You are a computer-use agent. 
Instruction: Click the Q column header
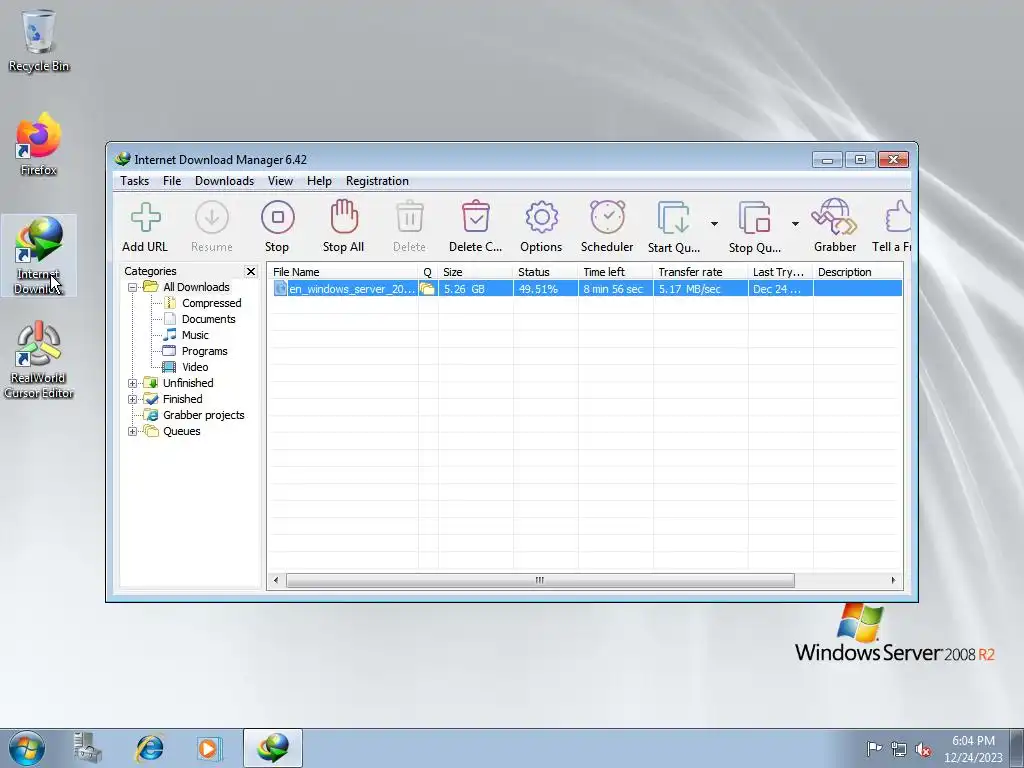point(428,272)
